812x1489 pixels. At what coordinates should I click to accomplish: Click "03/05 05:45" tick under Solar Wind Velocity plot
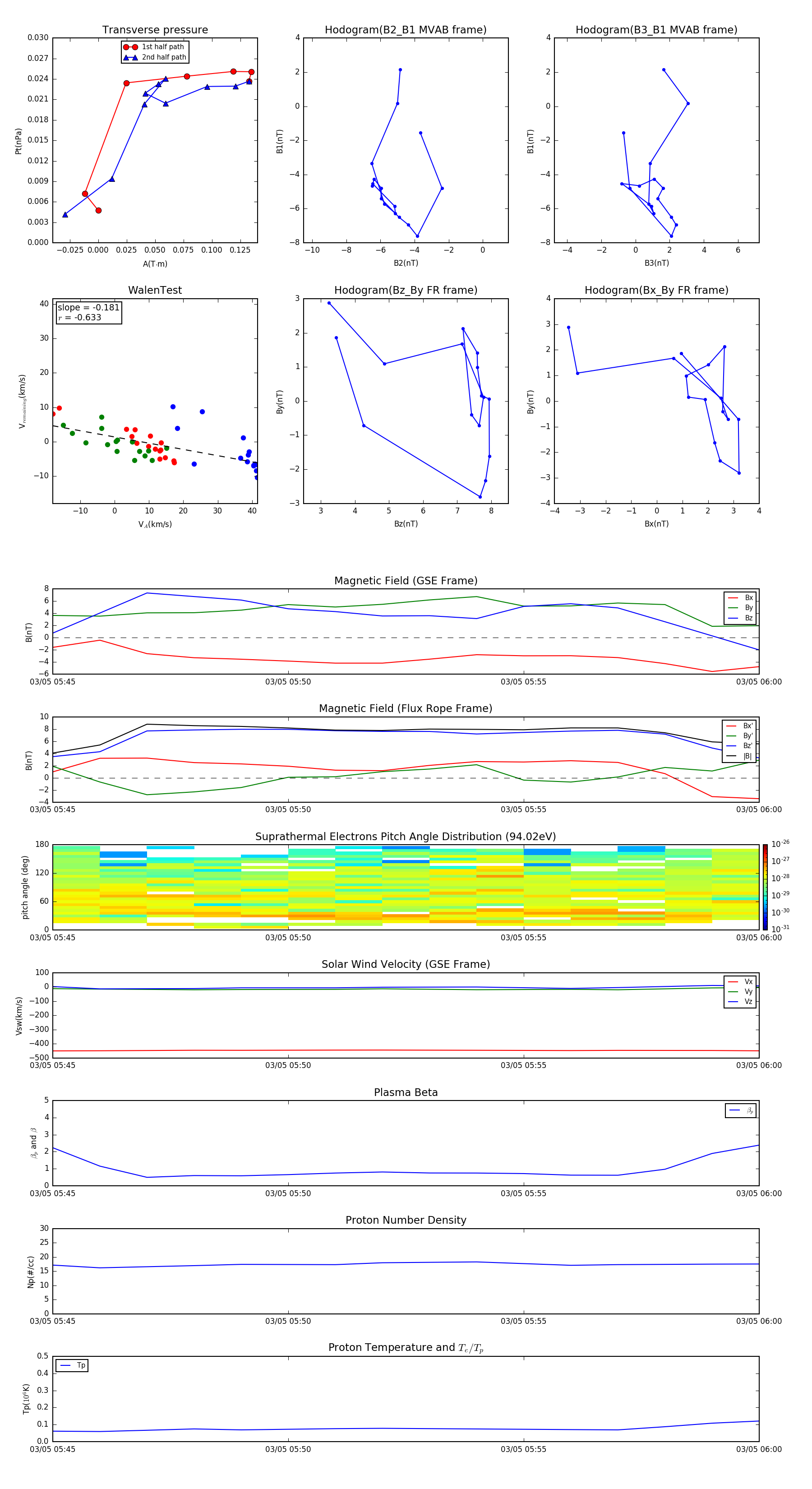coord(53,1065)
